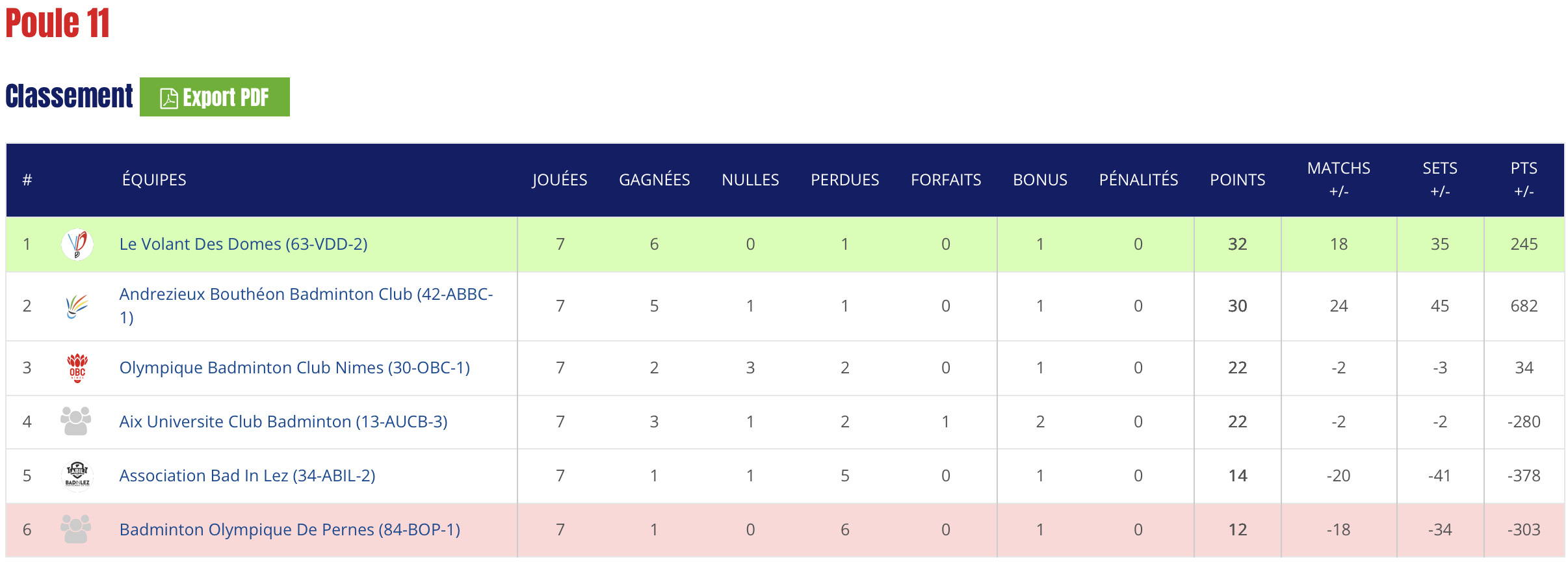
Task: Click the ÉQUIPES column header
Action: point(154,180)
